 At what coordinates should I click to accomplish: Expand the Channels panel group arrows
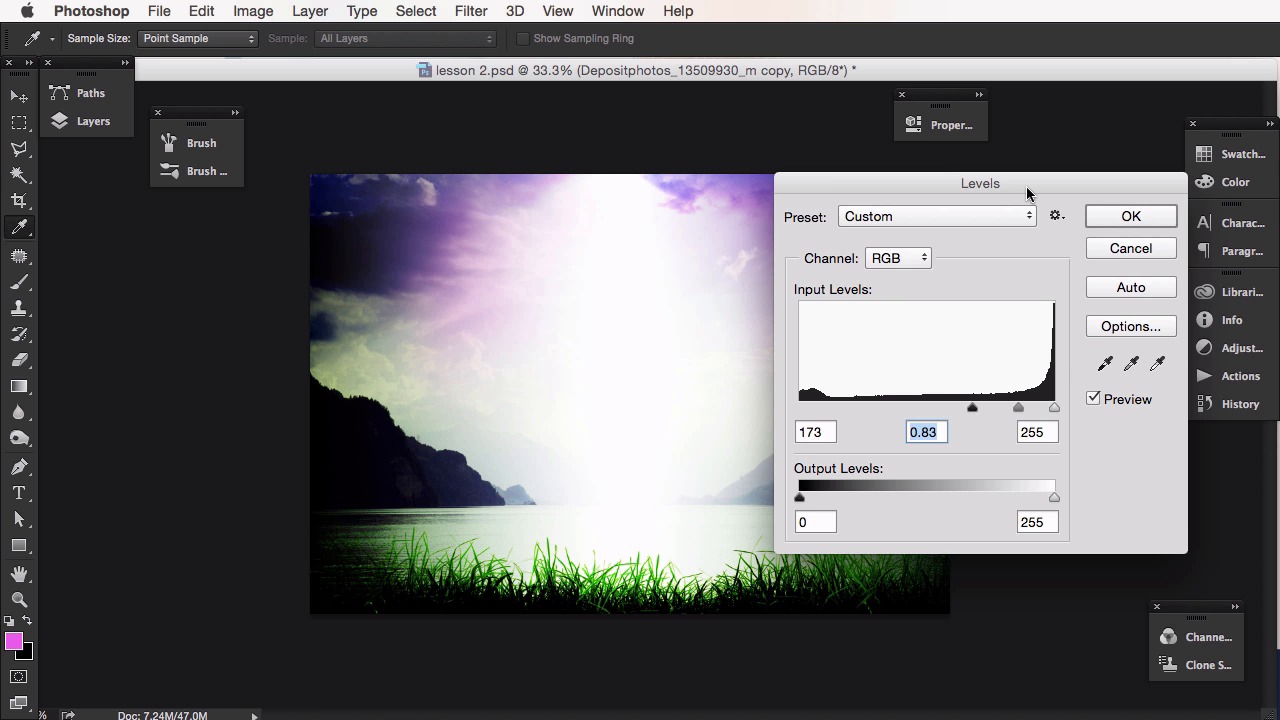click(1235, 607)
